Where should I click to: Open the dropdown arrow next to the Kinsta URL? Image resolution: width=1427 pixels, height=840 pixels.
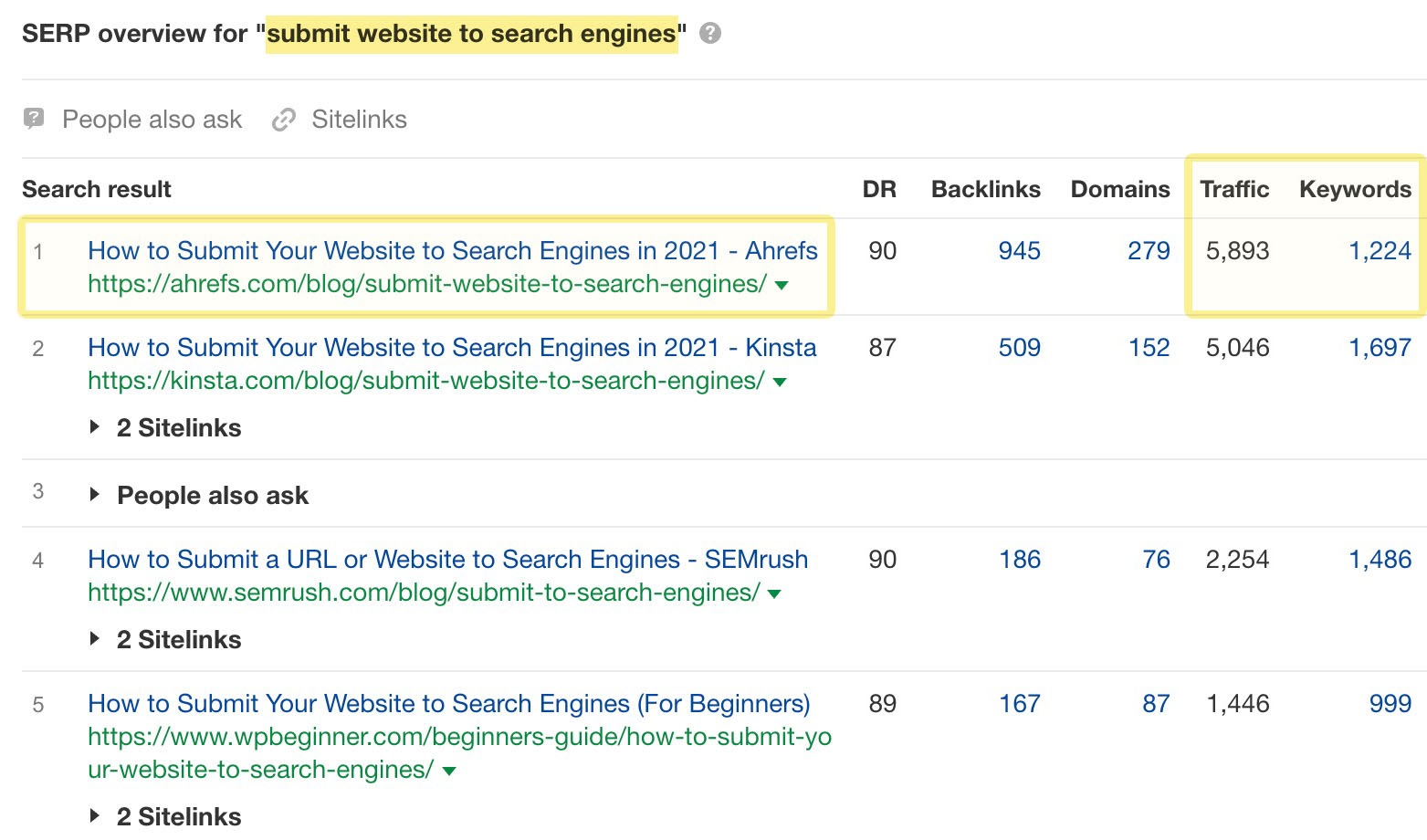click(x=781, y=382)
